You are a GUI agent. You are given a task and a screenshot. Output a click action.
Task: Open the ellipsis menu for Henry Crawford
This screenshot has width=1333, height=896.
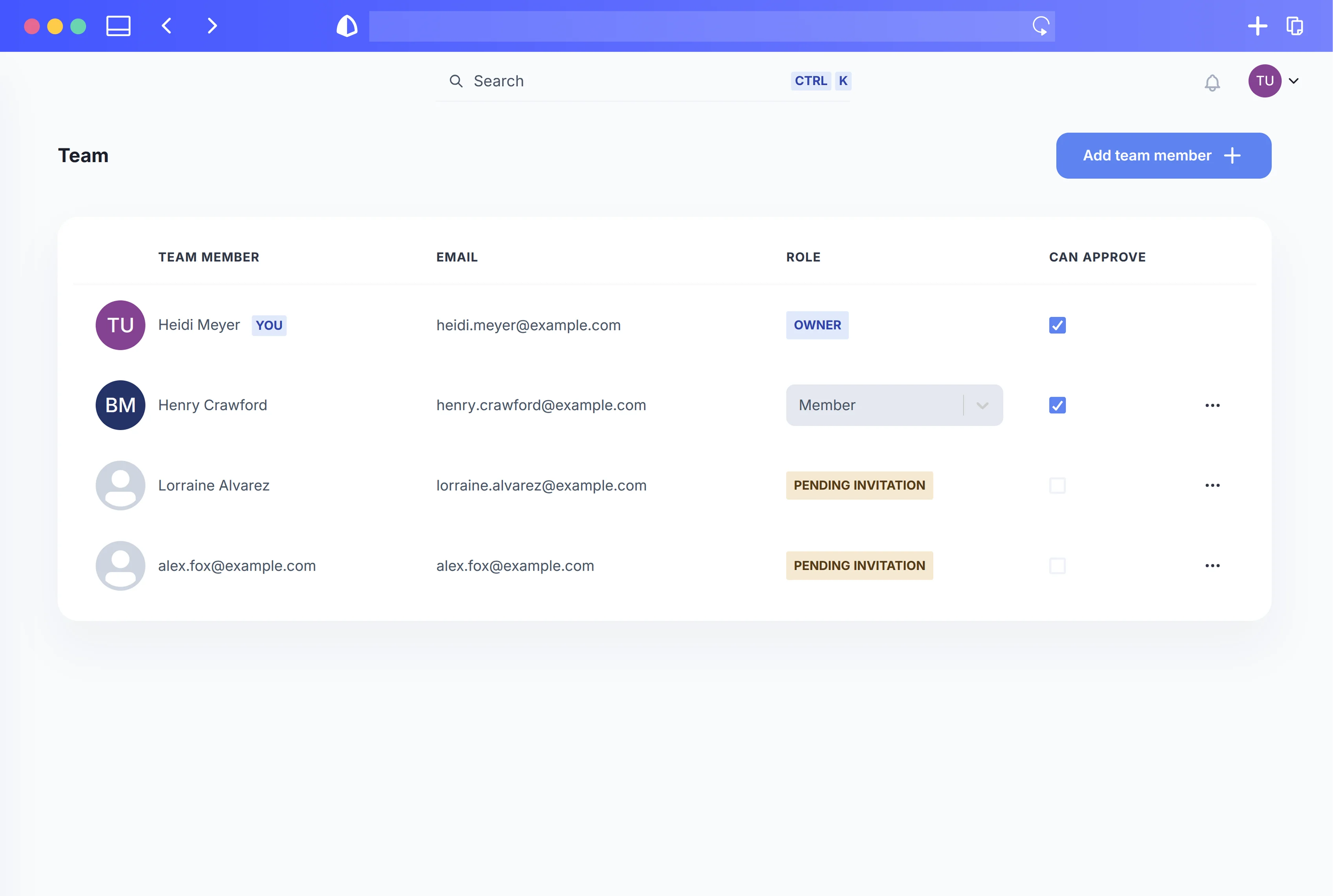1213,404
